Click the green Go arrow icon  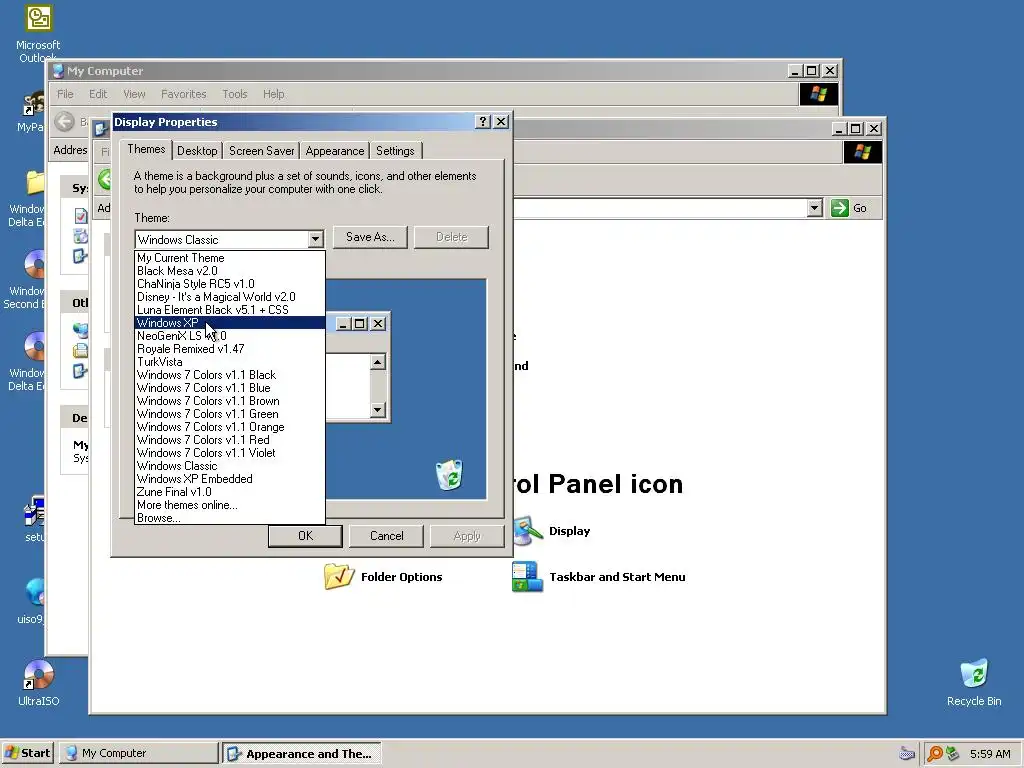pos(839,208)
